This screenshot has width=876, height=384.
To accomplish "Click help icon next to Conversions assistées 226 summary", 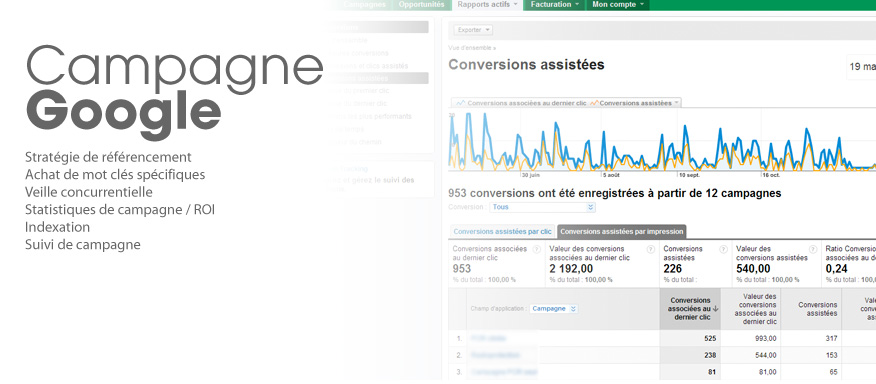I will [723, 249].
